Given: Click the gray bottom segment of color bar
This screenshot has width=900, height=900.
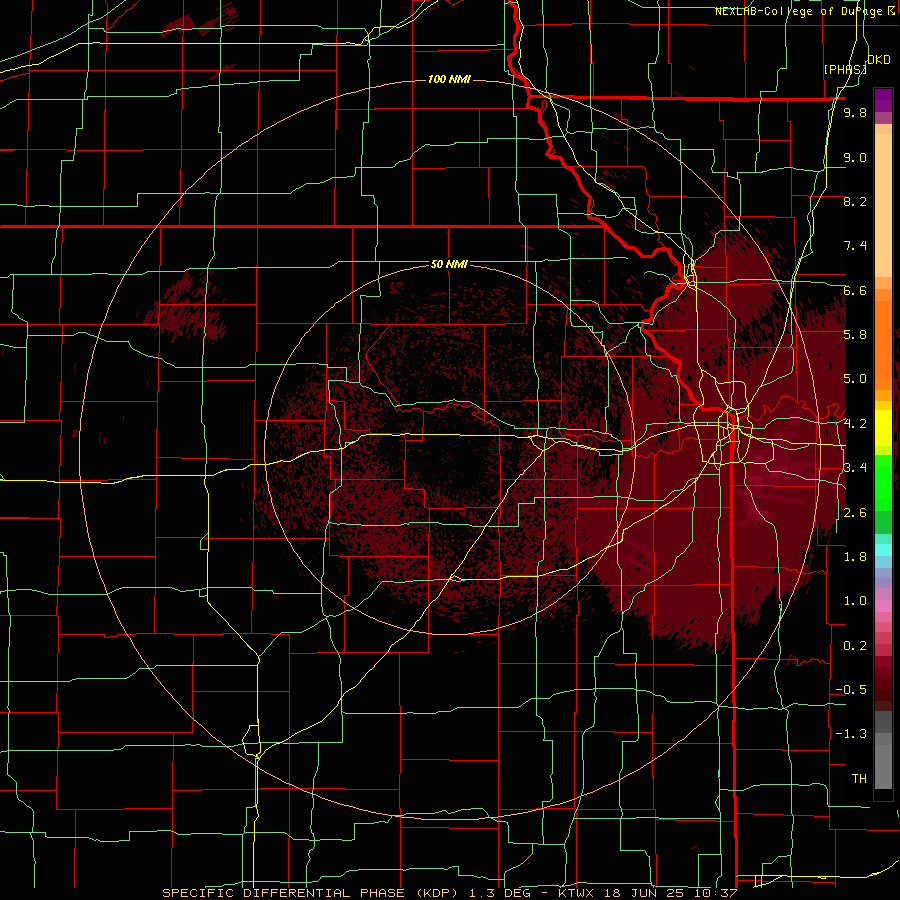Looking at the screenshot, I should 883,766.
